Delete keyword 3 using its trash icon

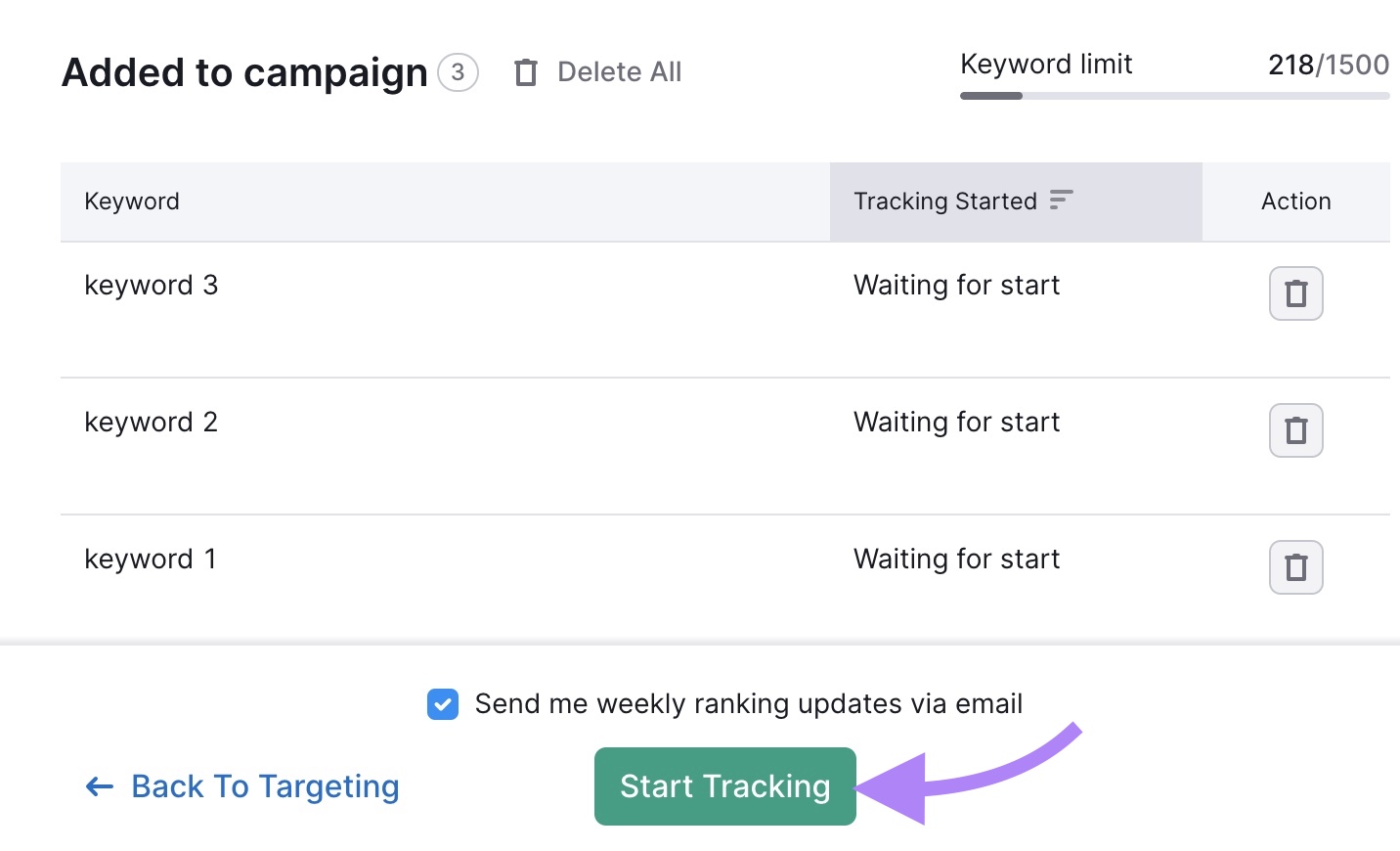tap(1295, 292)
